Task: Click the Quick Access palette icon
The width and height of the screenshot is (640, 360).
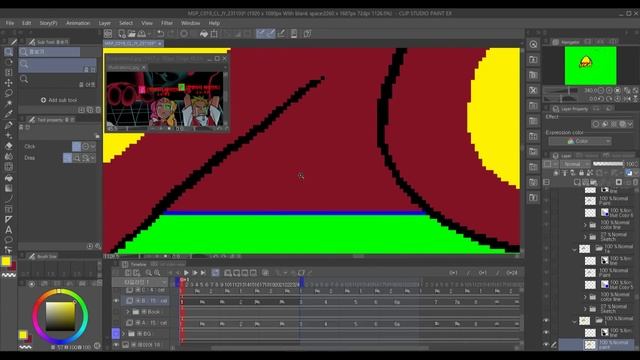Action: coord(533,44)
